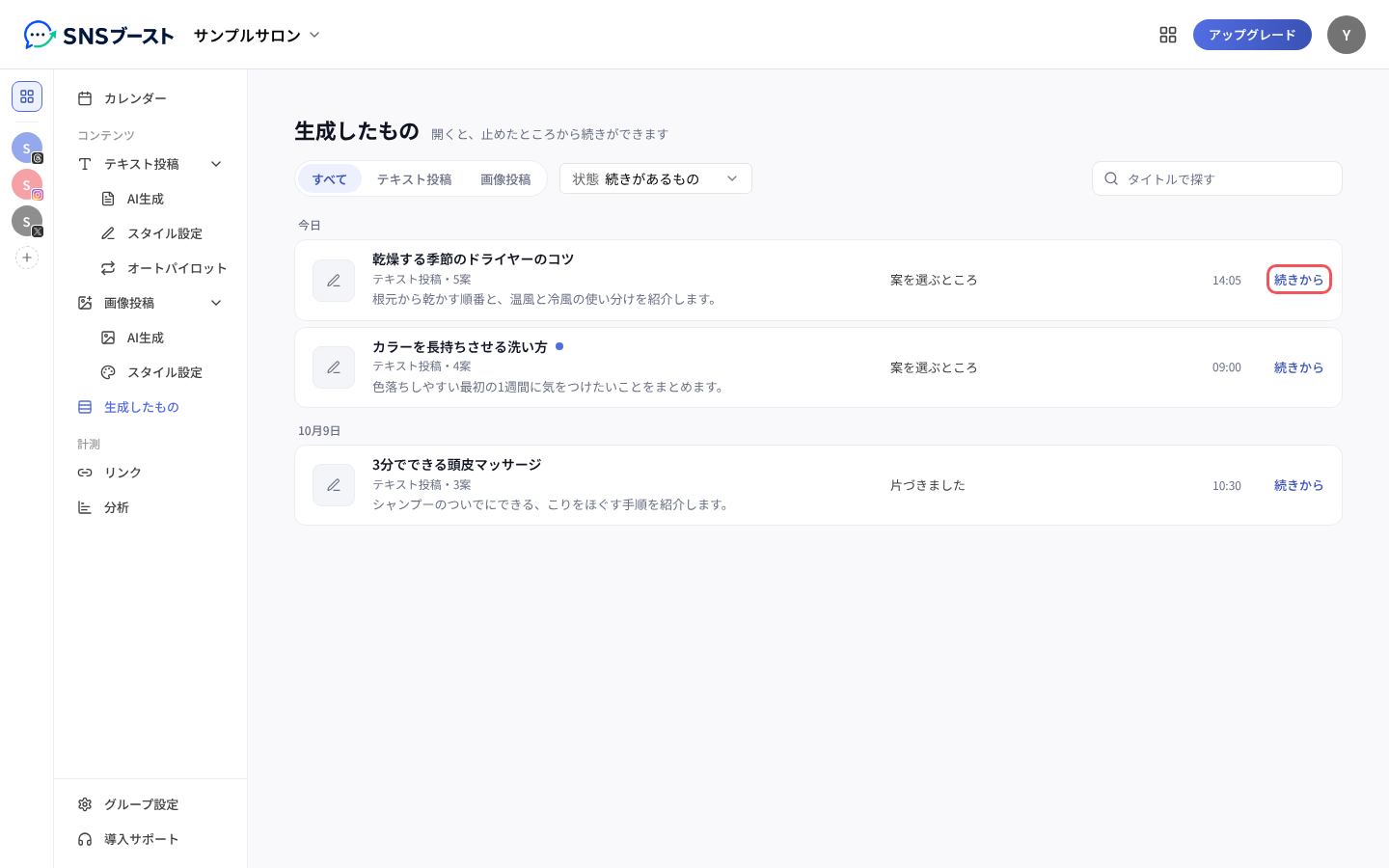The width and height of the screenshot is (1389, 868).
Task: Open スタイル設定 under 画像投稿
Action: (x=162, y=372)
